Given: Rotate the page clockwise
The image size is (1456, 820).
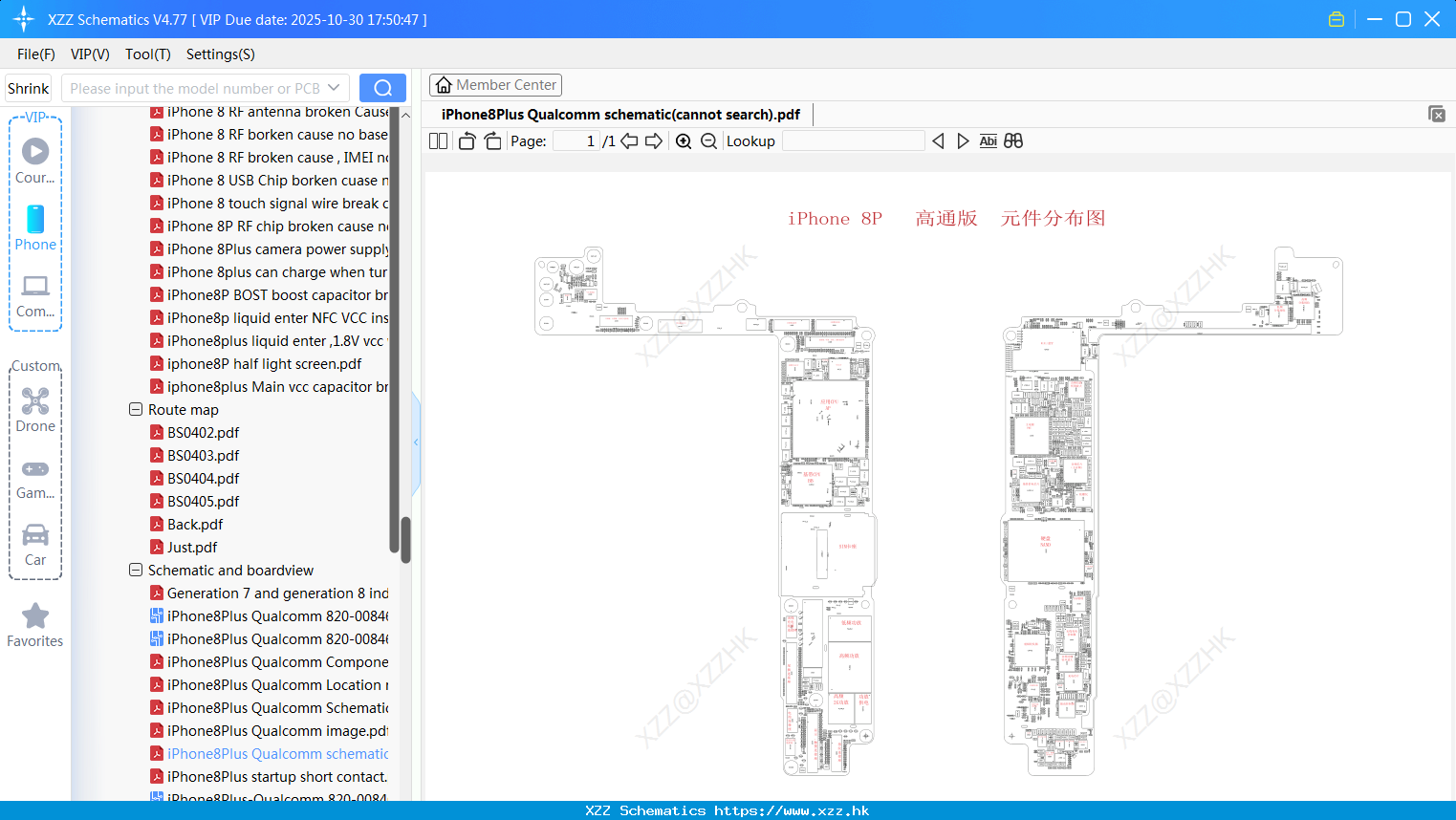Looking at the screenshot, I should pos(492,141).
